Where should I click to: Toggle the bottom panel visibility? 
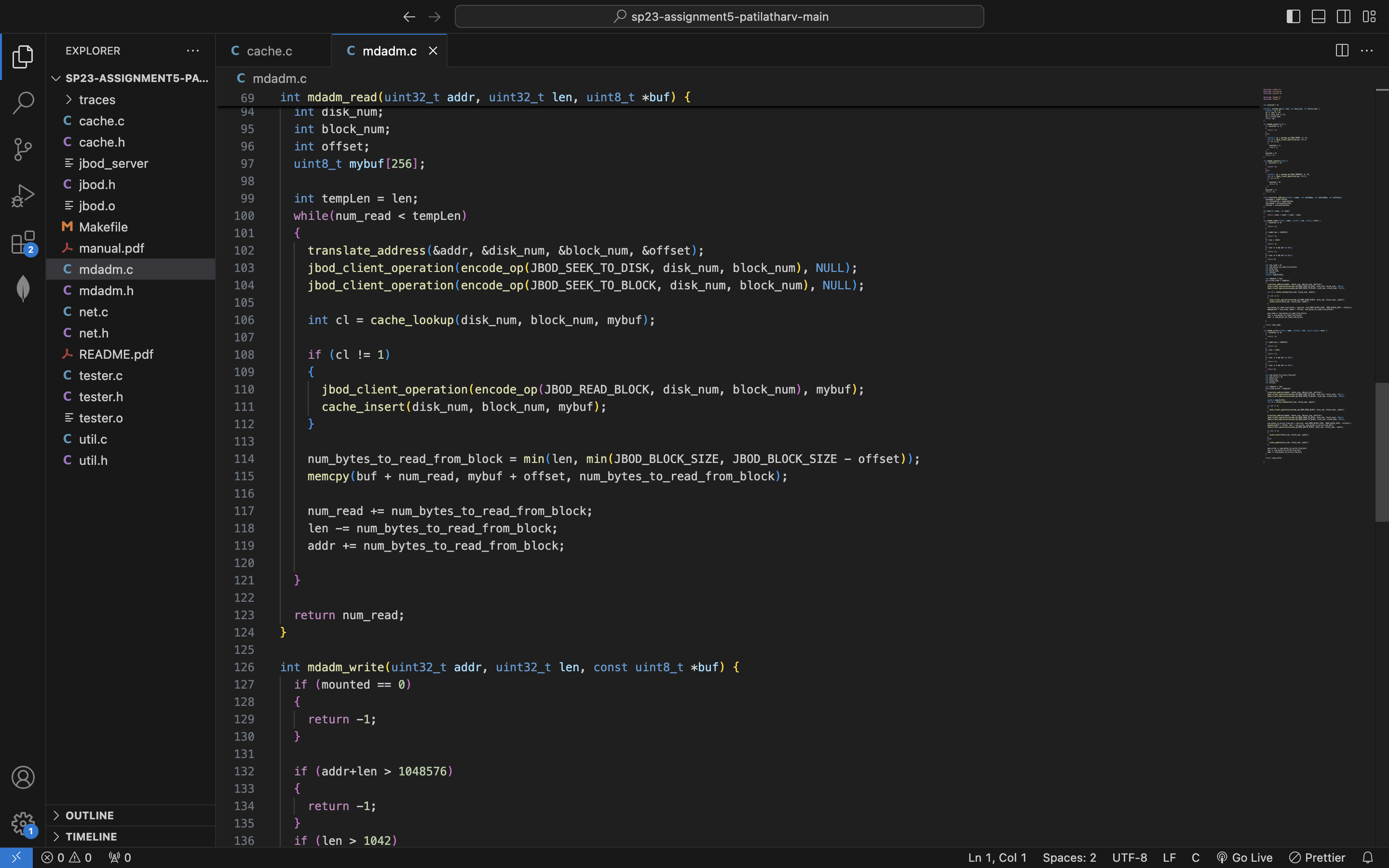1319,17
